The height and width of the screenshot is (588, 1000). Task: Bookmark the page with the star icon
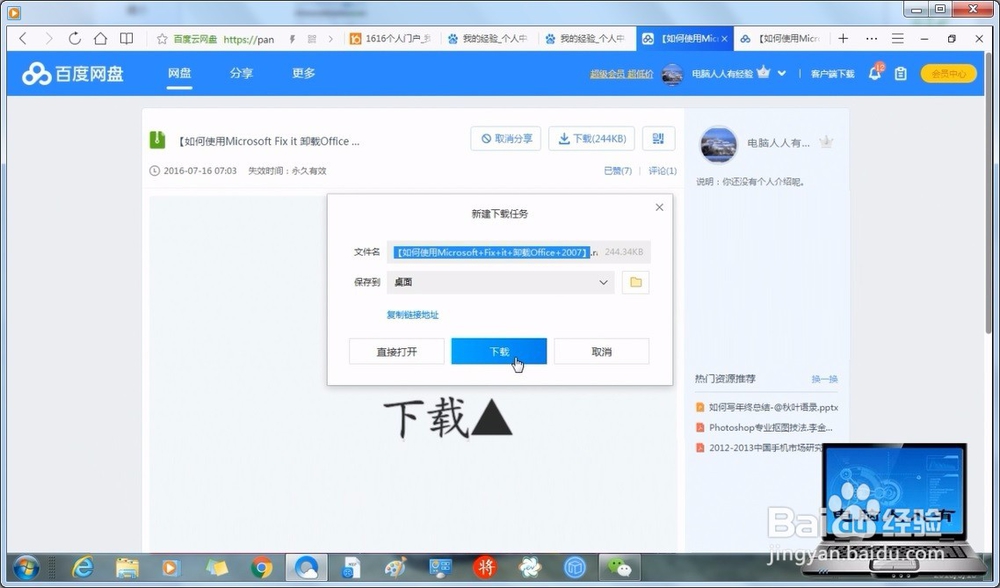(162, 39)
